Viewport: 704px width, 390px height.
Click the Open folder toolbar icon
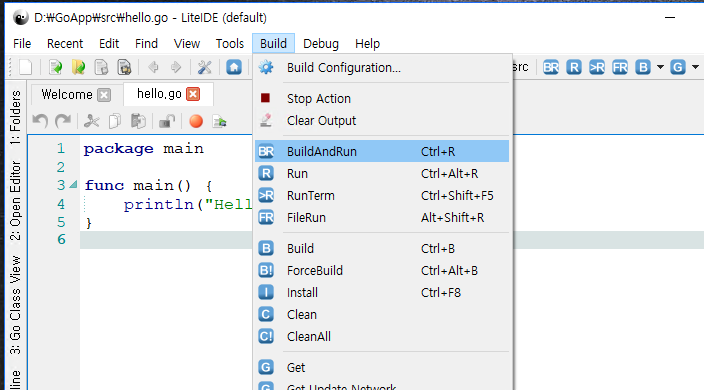[79, 67]
